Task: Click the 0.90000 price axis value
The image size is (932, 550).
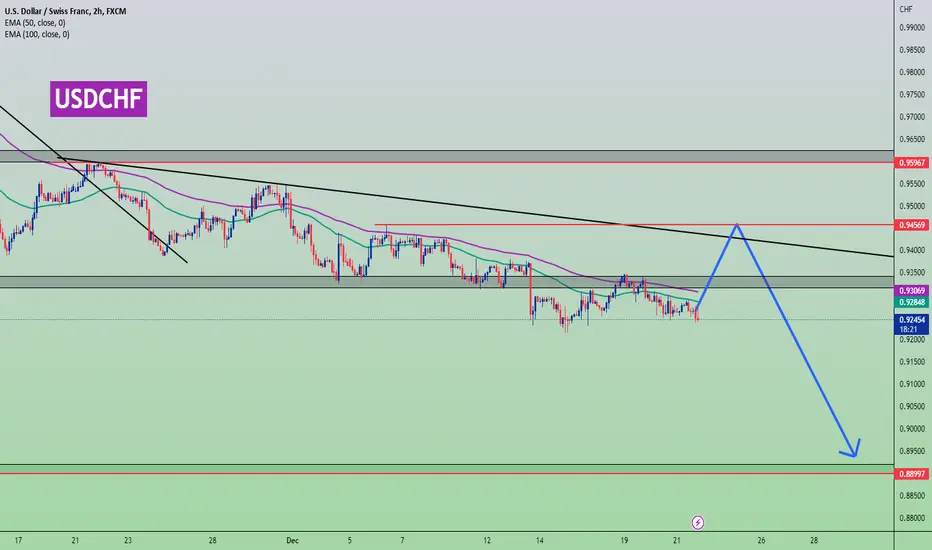Action: pyautogui.click(x=912, y=429)
